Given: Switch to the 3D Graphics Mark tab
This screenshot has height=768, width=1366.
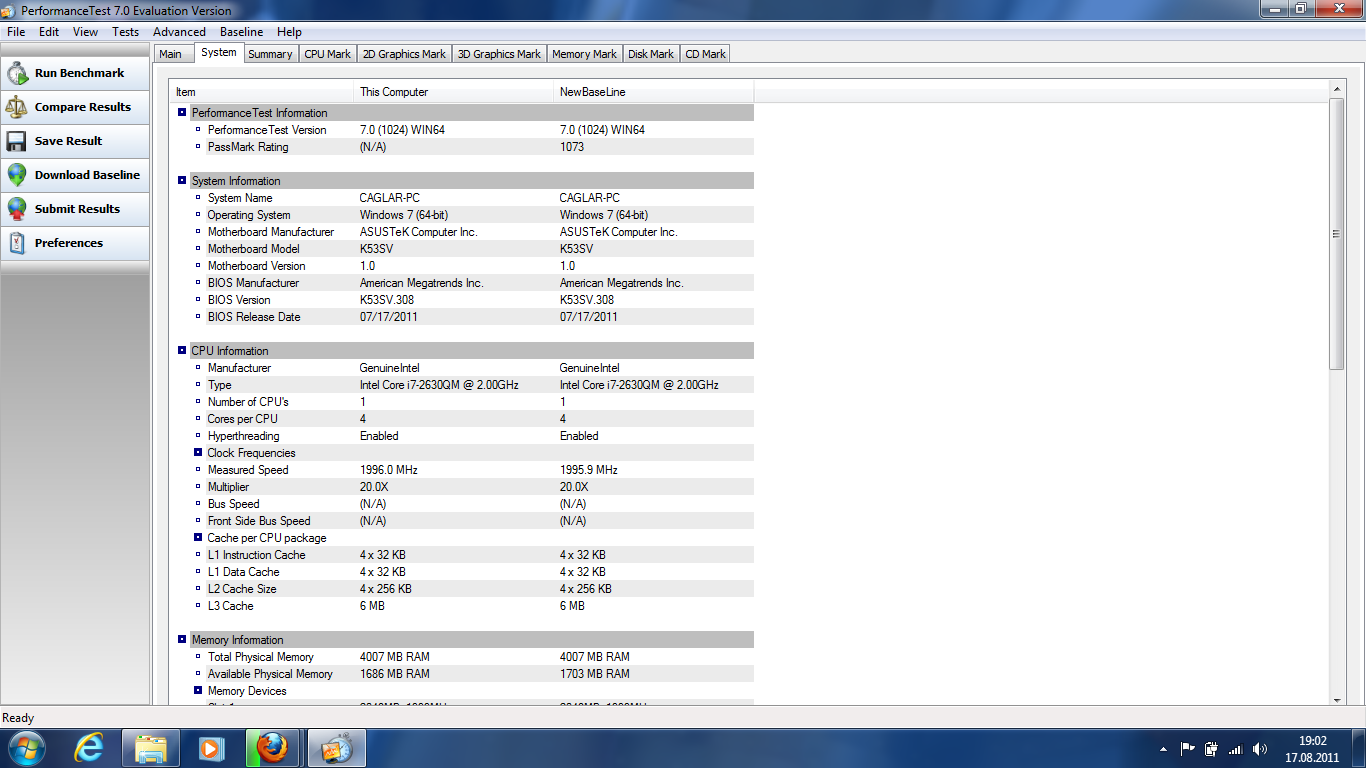Looking at the screenshot, I should (499, 54).
